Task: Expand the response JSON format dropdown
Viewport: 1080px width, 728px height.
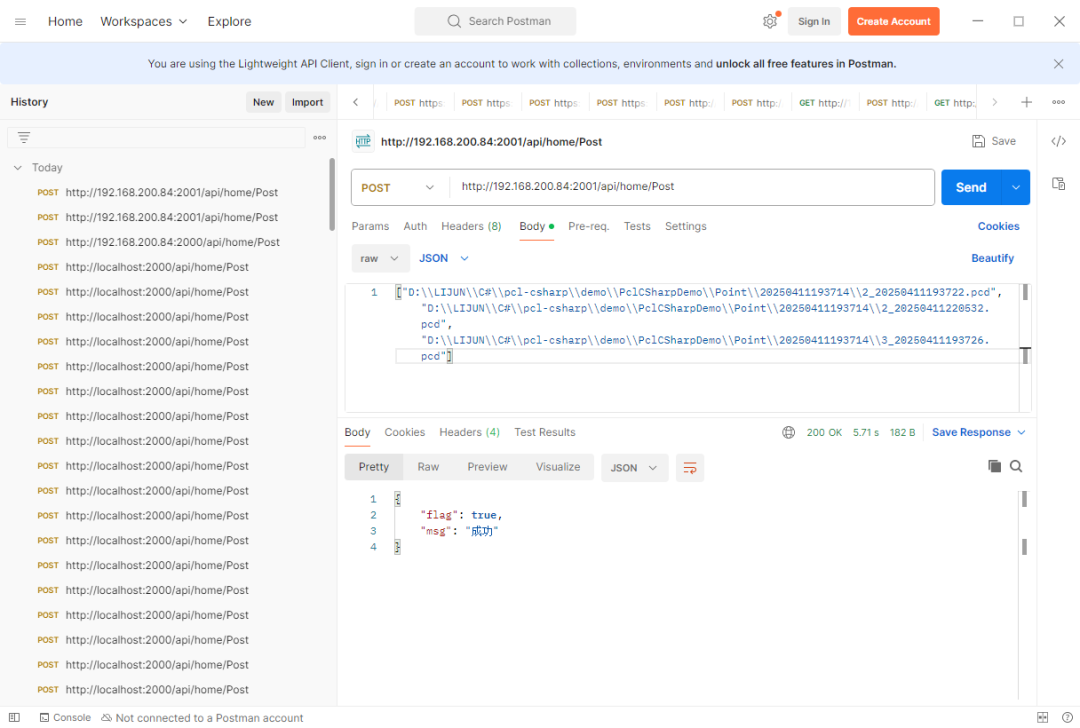Action: [x=634, y=467]
